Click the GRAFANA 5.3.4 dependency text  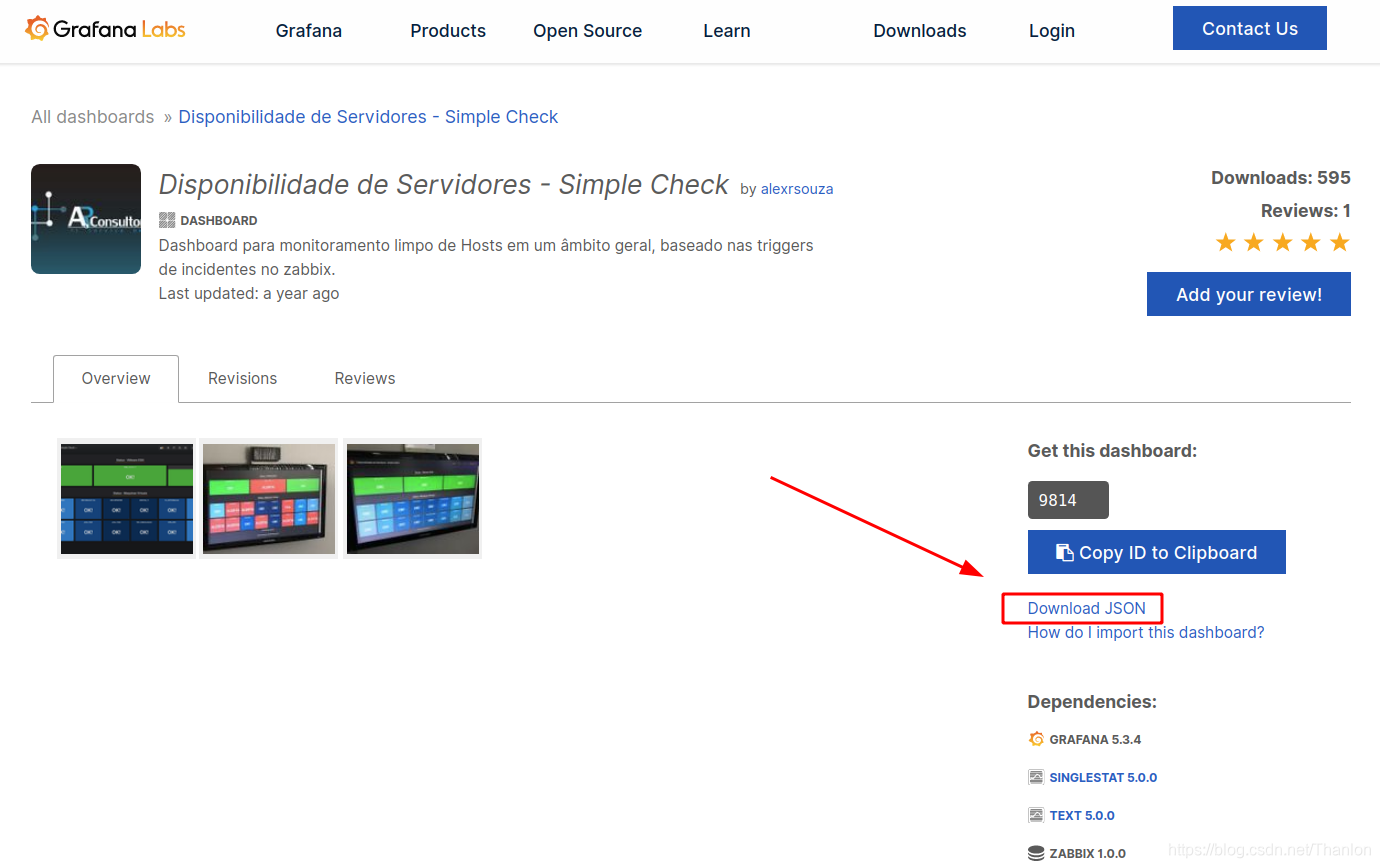[x=1095, y=740]
